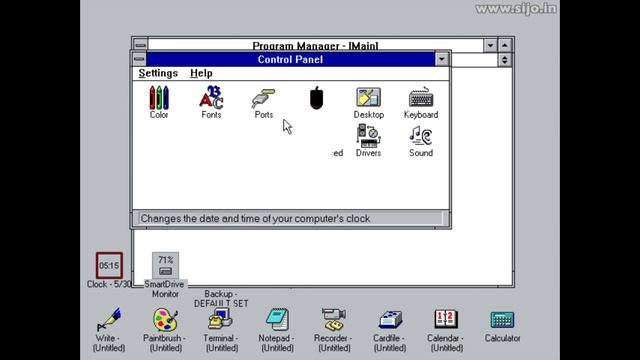640x360 pixels.
Task: Open the Help menu in Control Panel
Action: (x=201, y=73)
